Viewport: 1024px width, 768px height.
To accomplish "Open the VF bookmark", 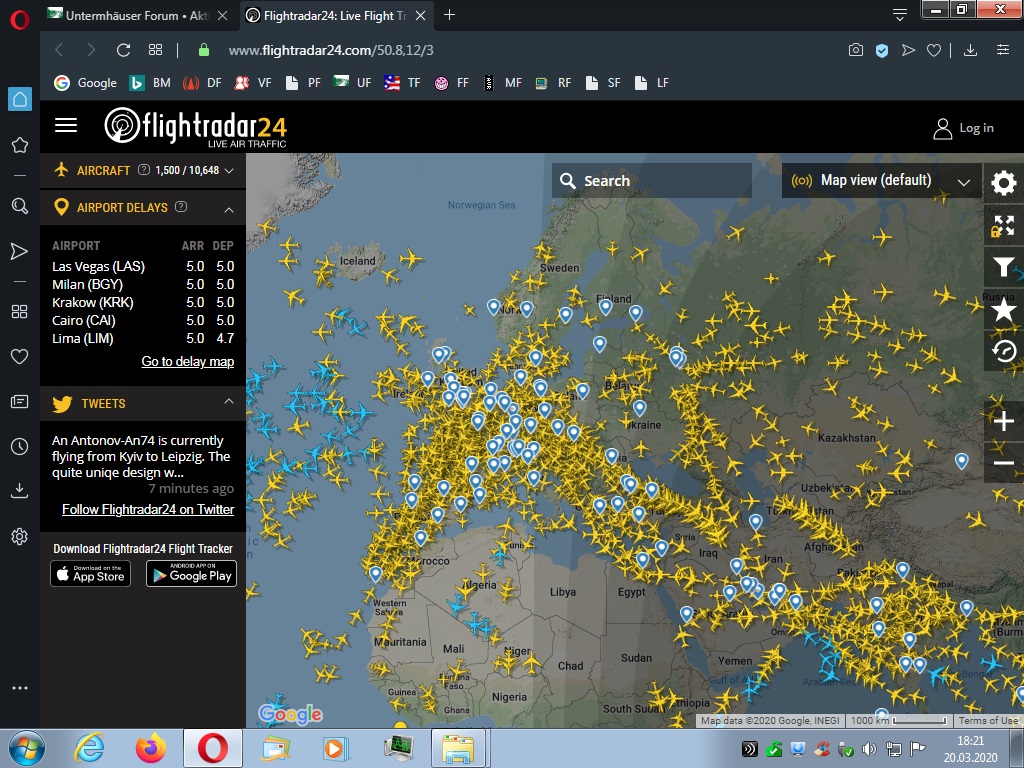I will tap(253, 83).
